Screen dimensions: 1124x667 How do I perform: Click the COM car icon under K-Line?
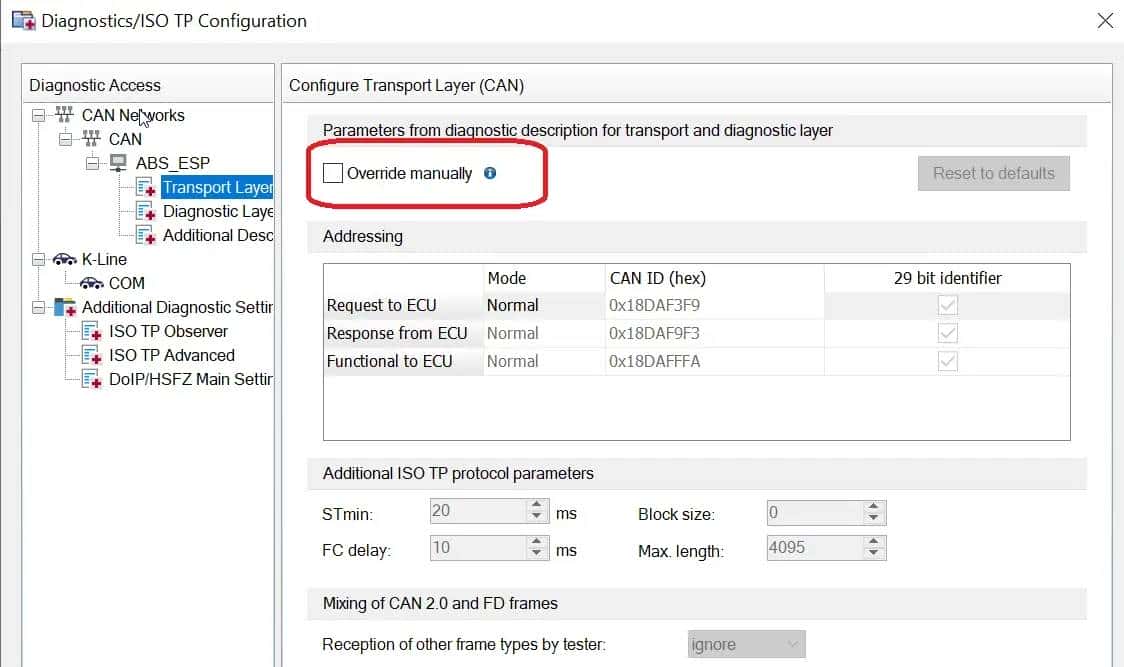(x=92, y=283)
